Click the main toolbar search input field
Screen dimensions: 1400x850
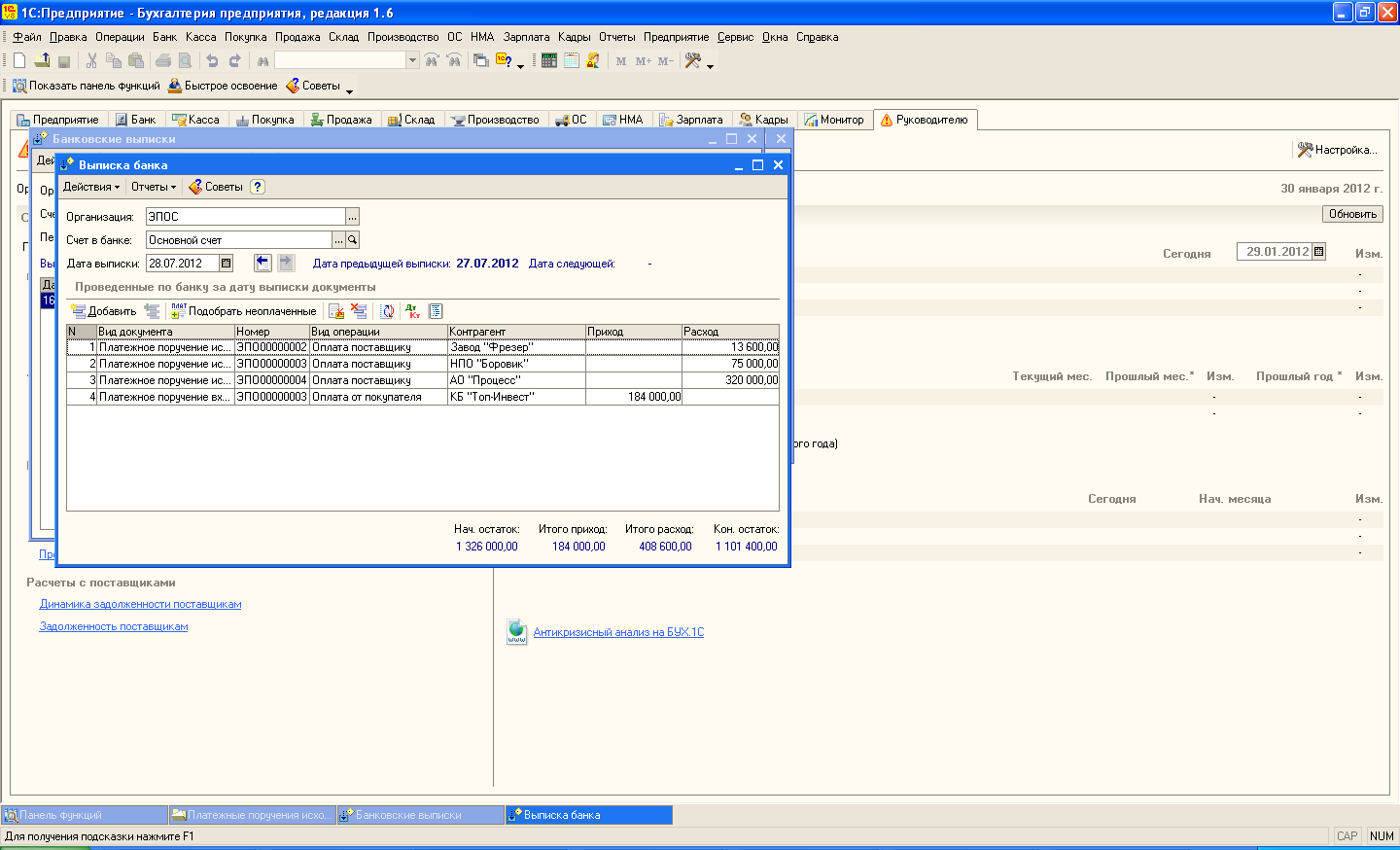click(340, 60)
